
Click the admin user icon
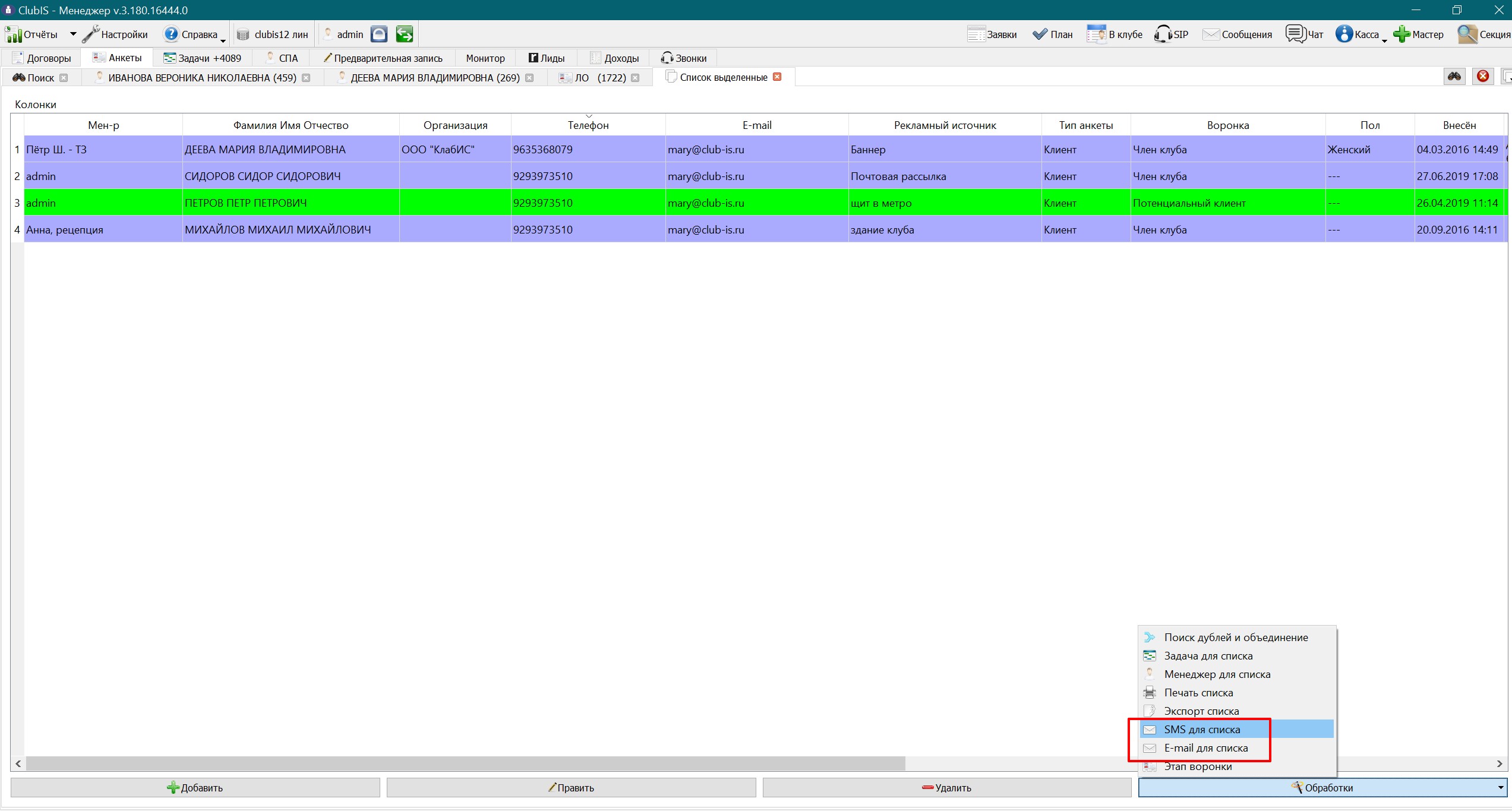tap(328, 34)
